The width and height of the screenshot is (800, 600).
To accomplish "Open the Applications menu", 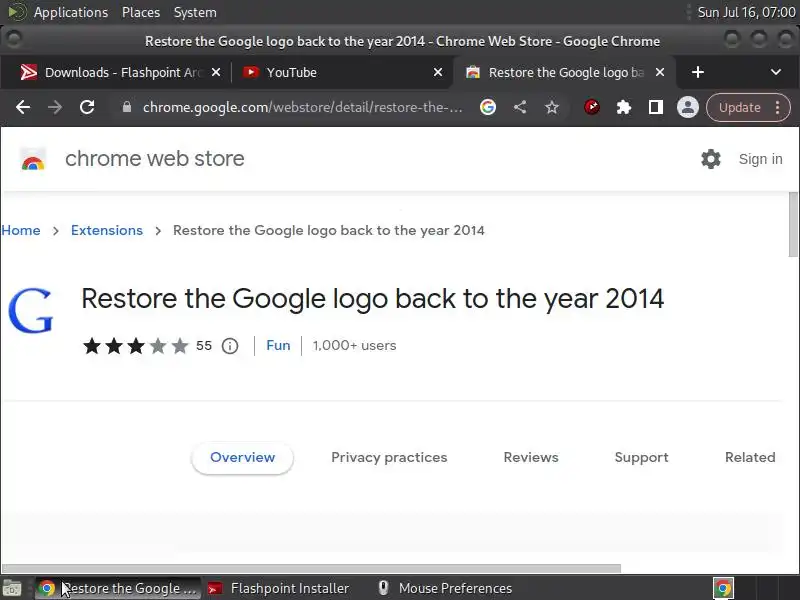I will click(70, 12).
